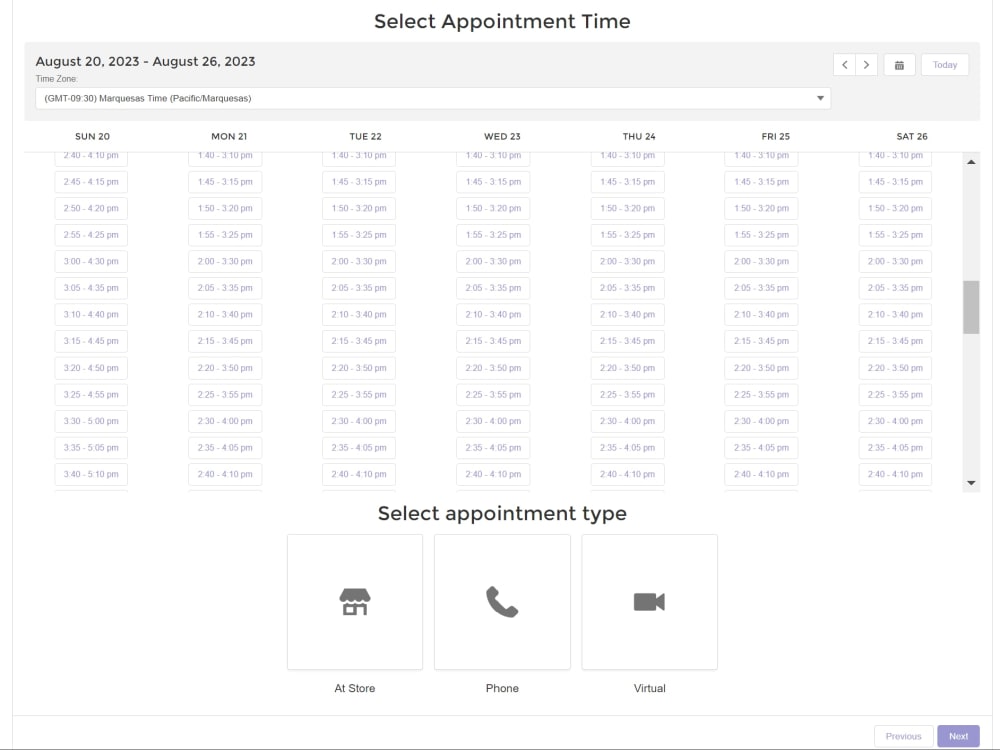Image resolution: width=1000 pixels, height=750 pixels.
Task: Select Monday 2:15 - 3:45 pm slot
Action: 225,341
